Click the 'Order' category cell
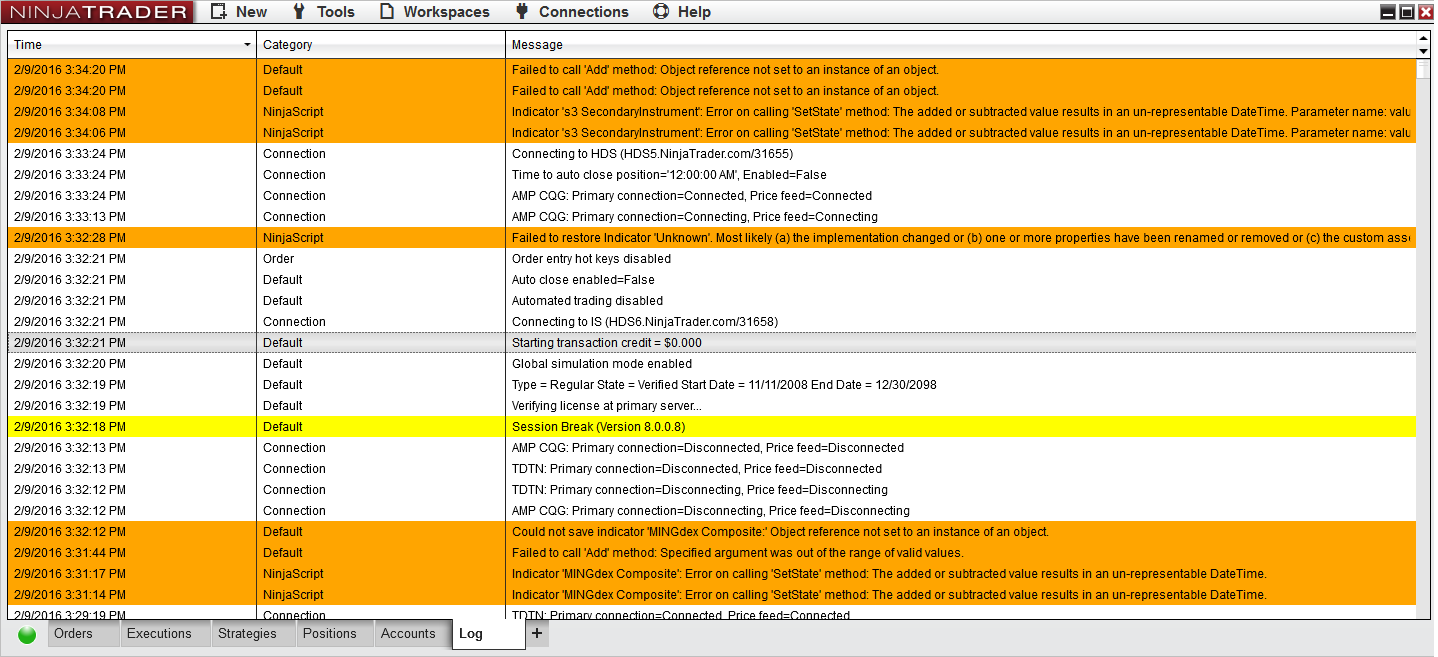Viewport: 1438px width, 657px height. click(381, 259)
